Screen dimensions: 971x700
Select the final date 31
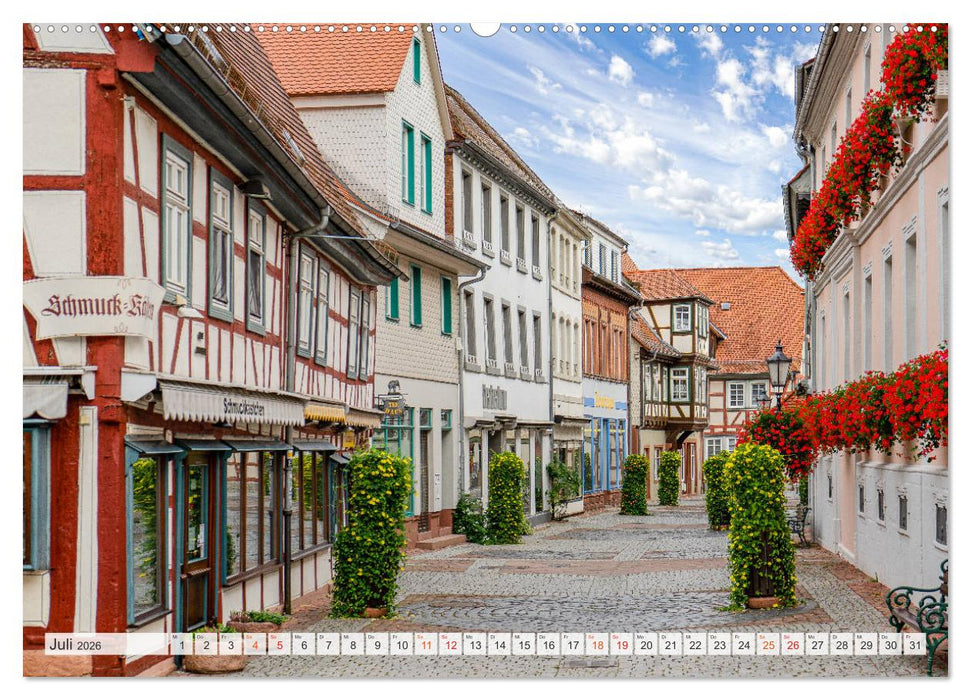(x=914, y=645)
